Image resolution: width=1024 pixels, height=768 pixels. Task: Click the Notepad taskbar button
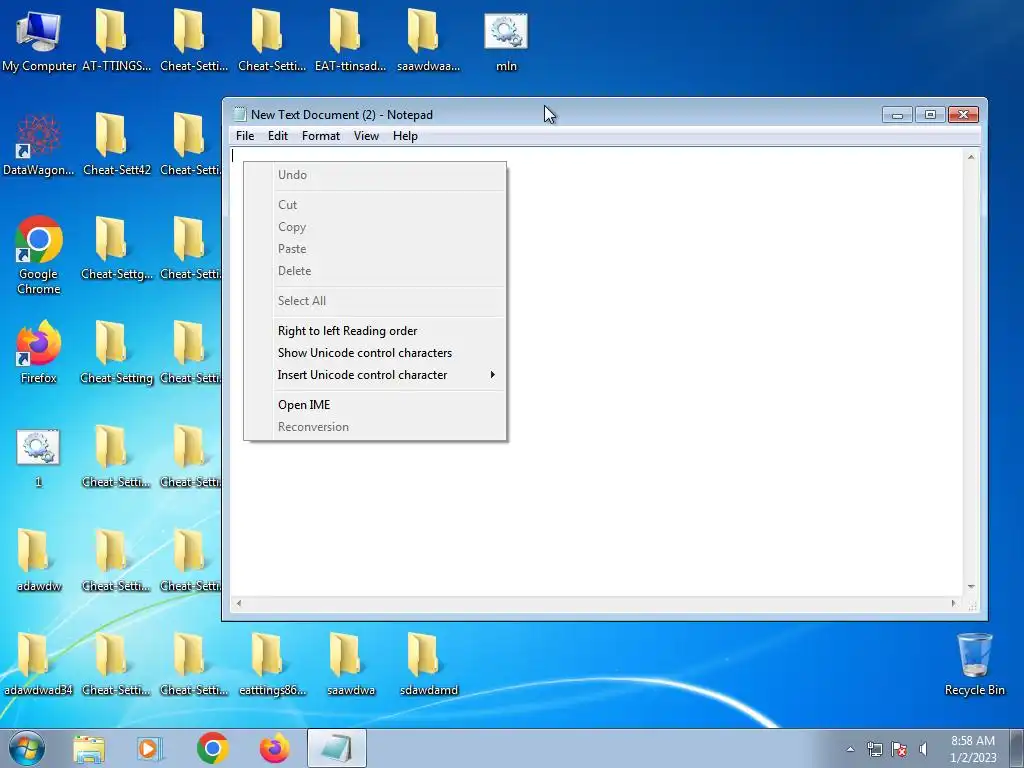[x=336, y=748]
